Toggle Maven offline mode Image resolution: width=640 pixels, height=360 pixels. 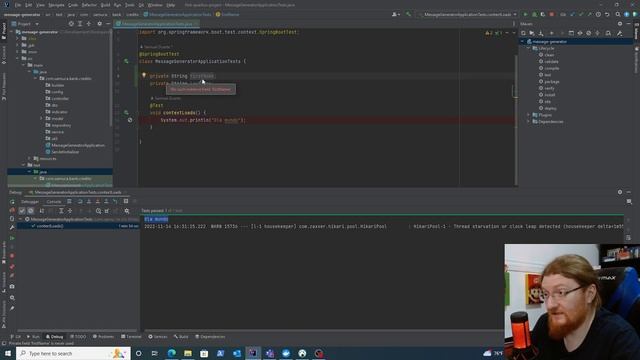click(x=580, y=33)
